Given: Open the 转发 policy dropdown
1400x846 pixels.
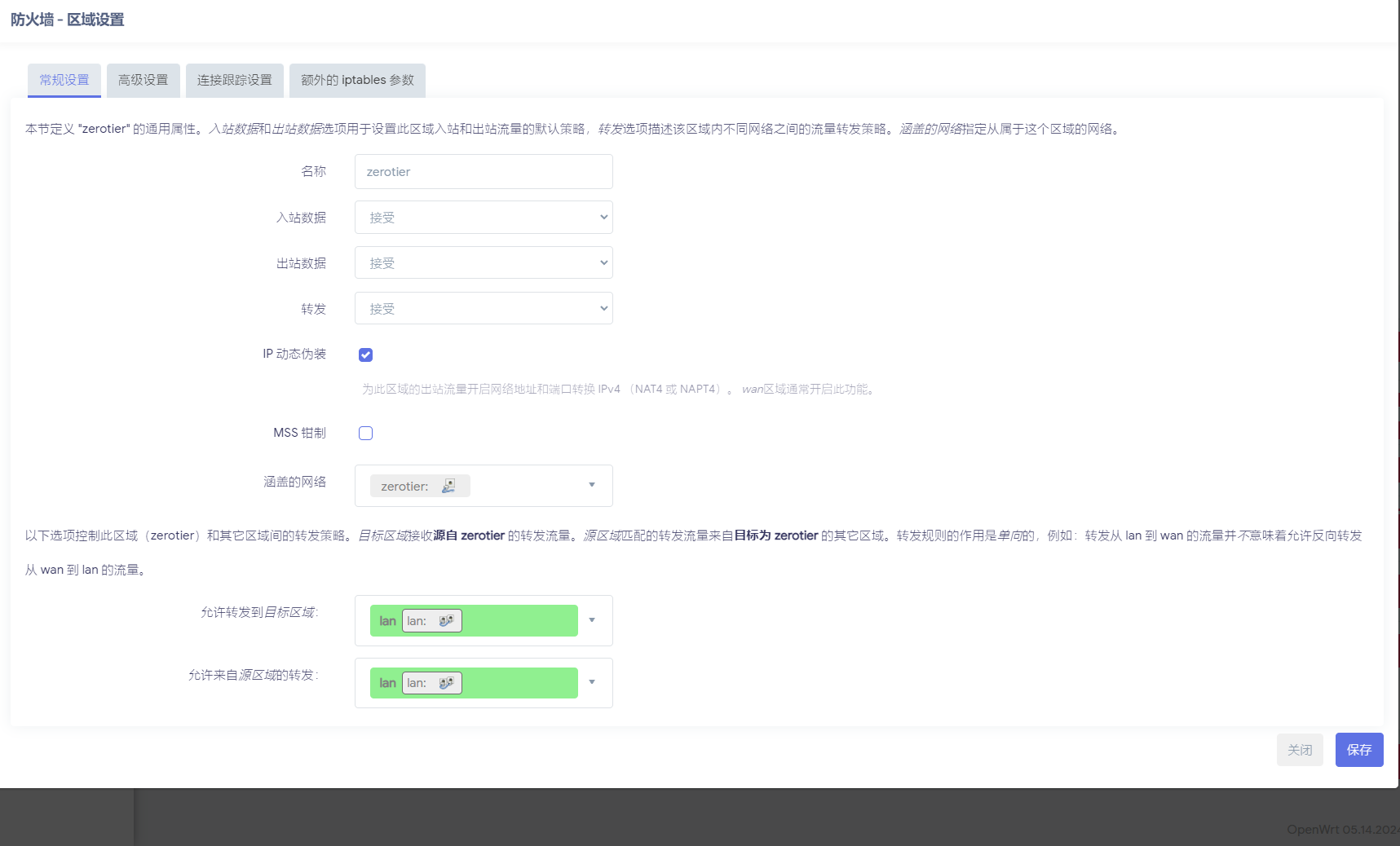Looking at the screenshot, I should click(x=484, y=309).
